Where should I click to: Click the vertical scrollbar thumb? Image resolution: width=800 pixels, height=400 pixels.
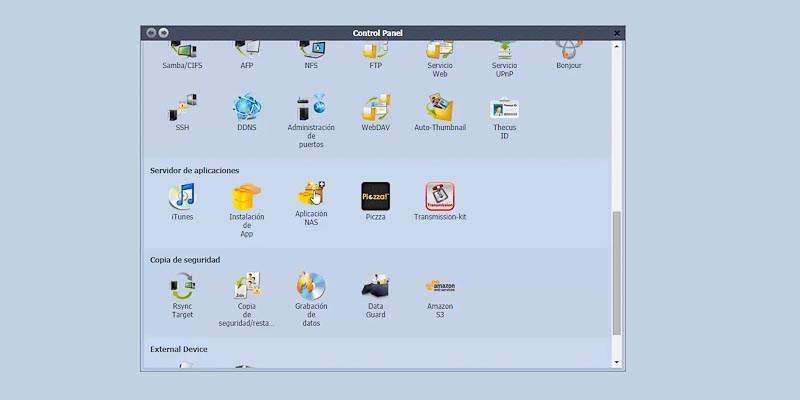tap(616, 273)
